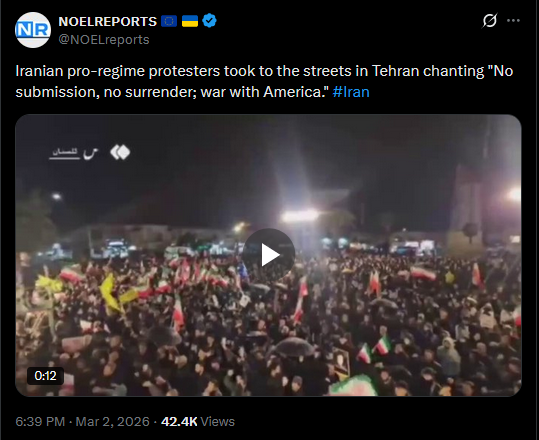The width and height of the screenshot is (539, 440).
Task: Open the NOELREPORTS profile avatar
Action: tap(33, 30)
